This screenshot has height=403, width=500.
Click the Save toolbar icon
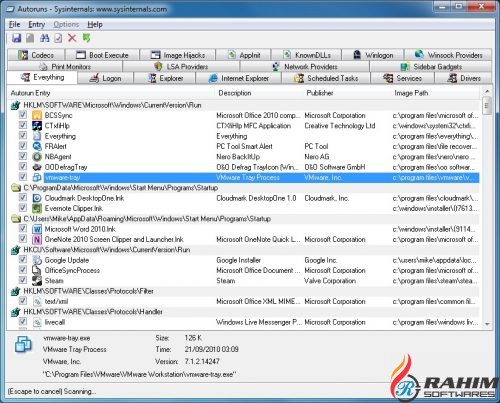click(16, 38)
